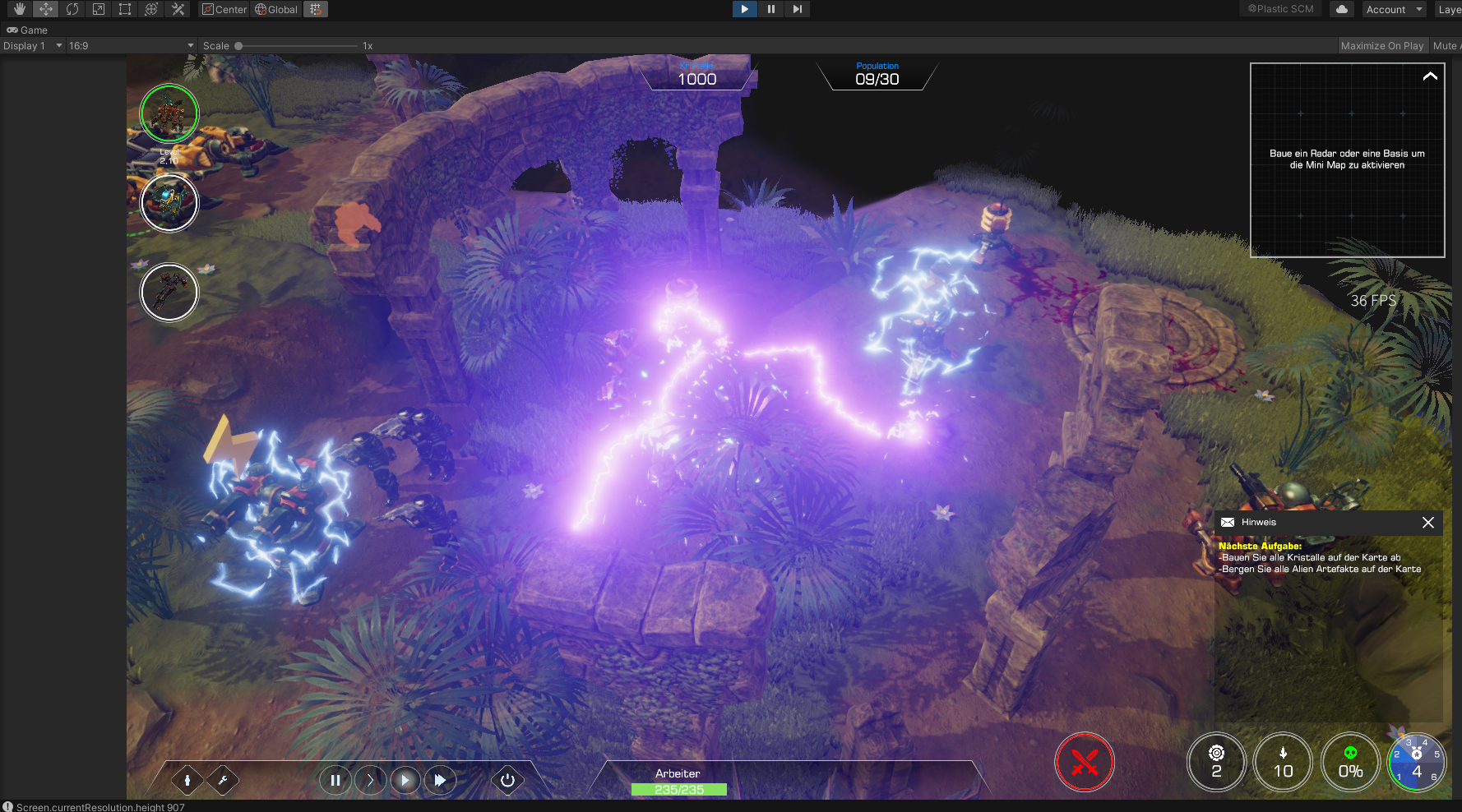The image size is (1462, 812).
Task: Close the Hinweis notification panel
Action: pyautogui.click(x=1428, y=523)
